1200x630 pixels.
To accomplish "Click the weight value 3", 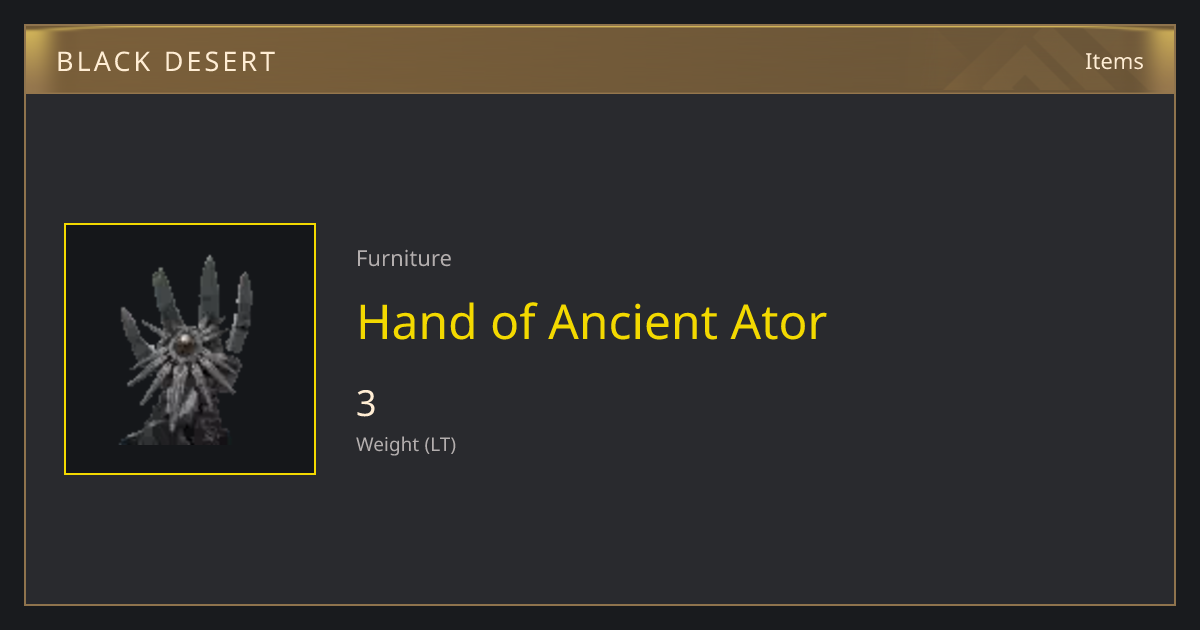I will click(366, 404).
